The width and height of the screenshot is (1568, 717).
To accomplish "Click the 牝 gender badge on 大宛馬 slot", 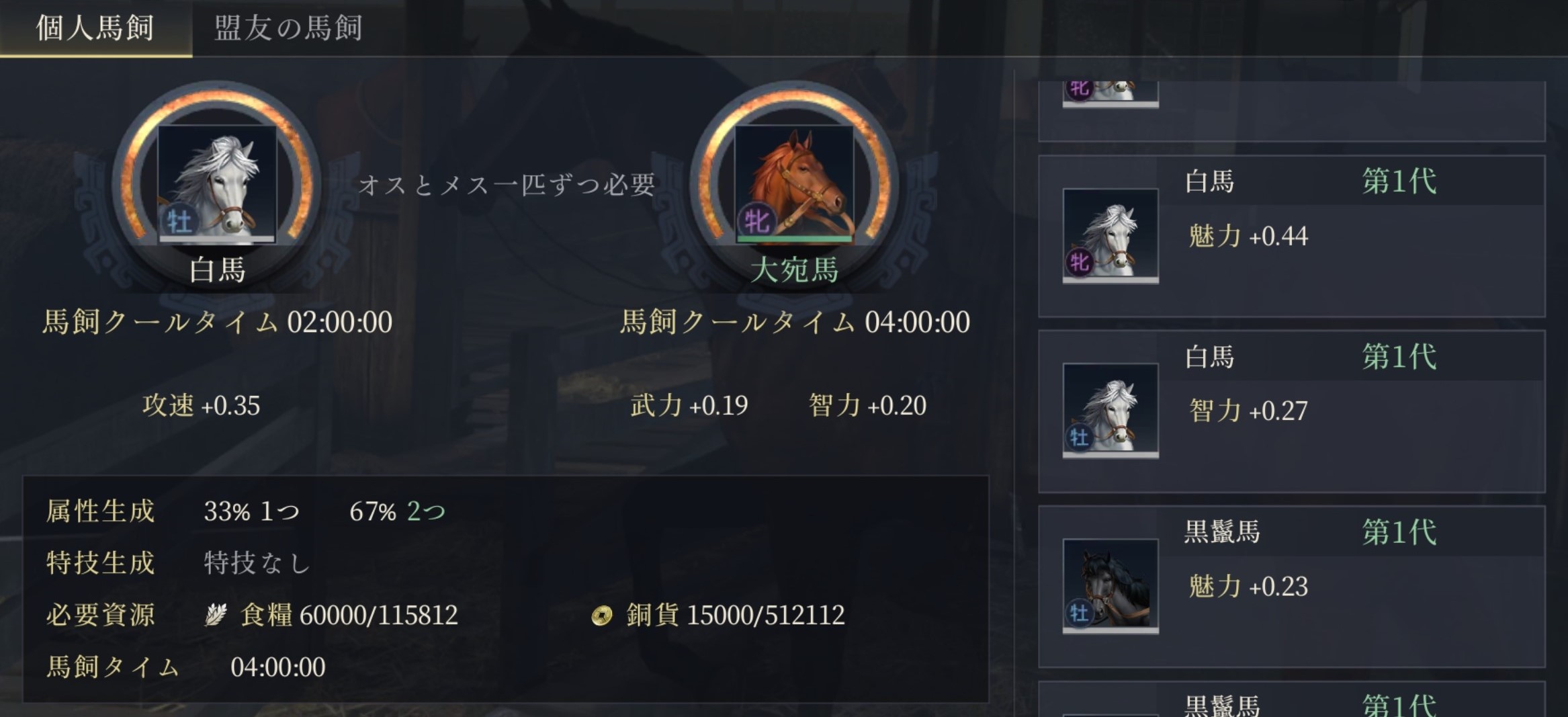I will pyautogui.click(x=756, y=221).
